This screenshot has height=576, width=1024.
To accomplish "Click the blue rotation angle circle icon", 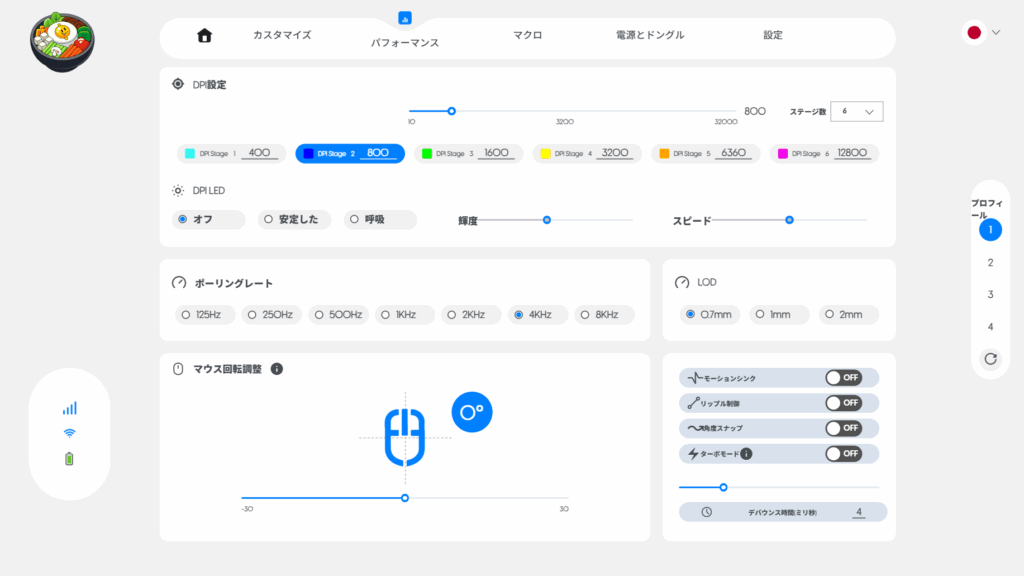I will tap(472, 411).
